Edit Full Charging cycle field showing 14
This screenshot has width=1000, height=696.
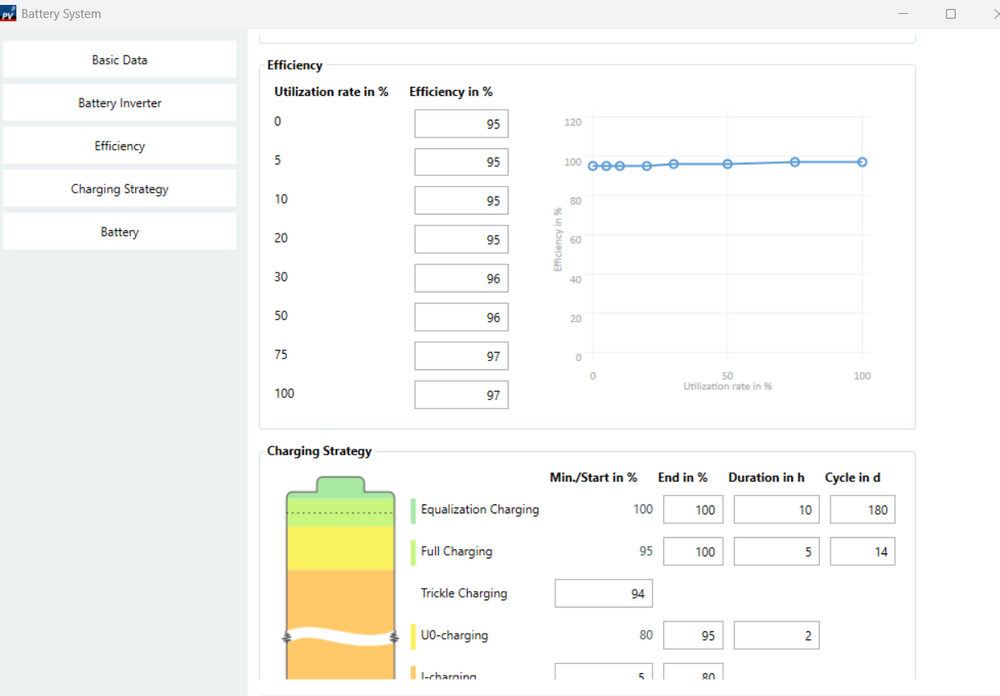tap(862, 552)
